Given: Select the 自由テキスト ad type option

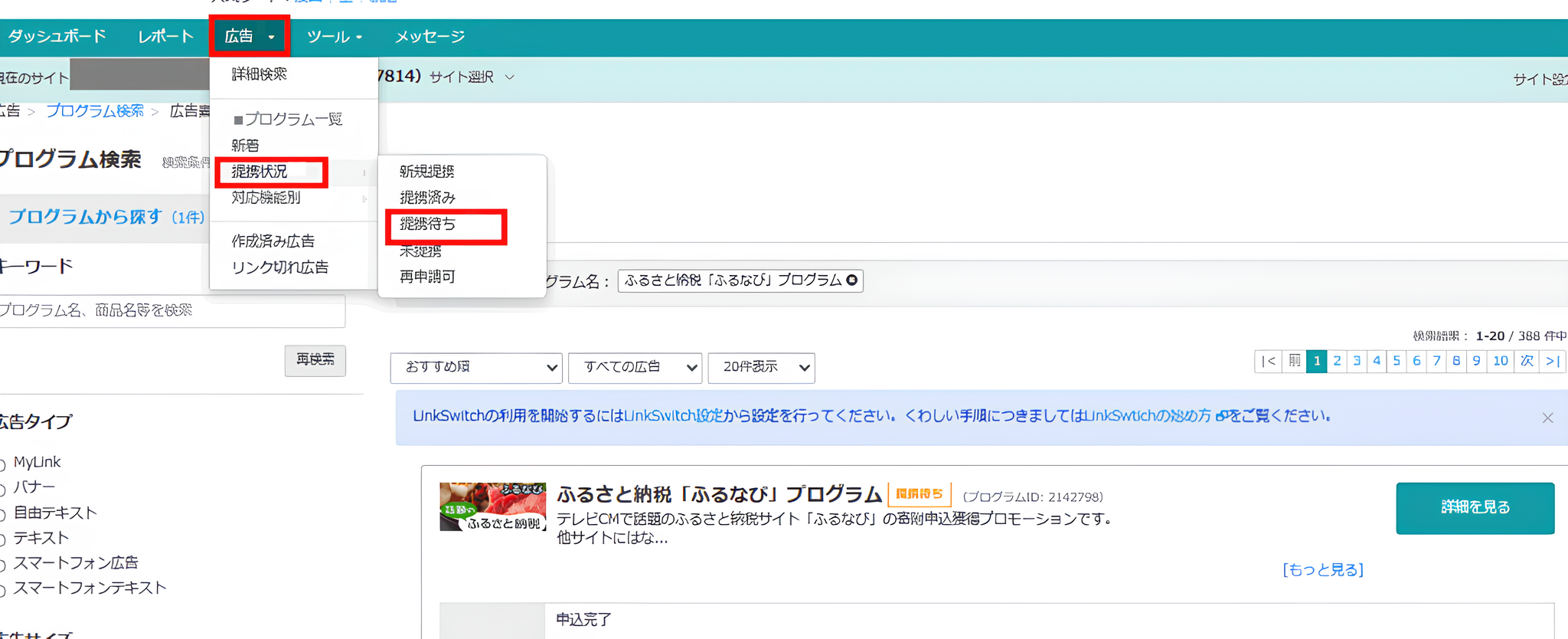Looking at the screenshot, I should (x=3, y=514).
